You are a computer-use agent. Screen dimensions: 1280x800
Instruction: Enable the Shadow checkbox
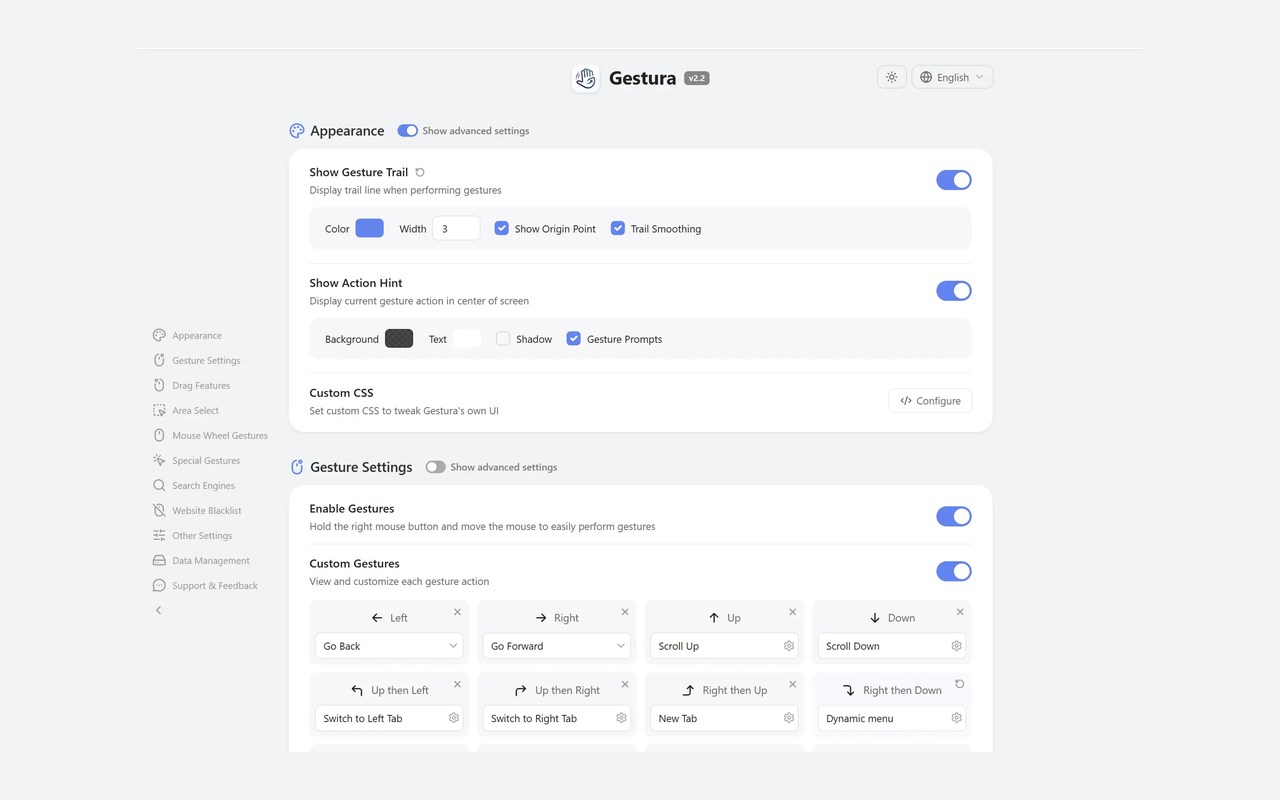[503, 339]
